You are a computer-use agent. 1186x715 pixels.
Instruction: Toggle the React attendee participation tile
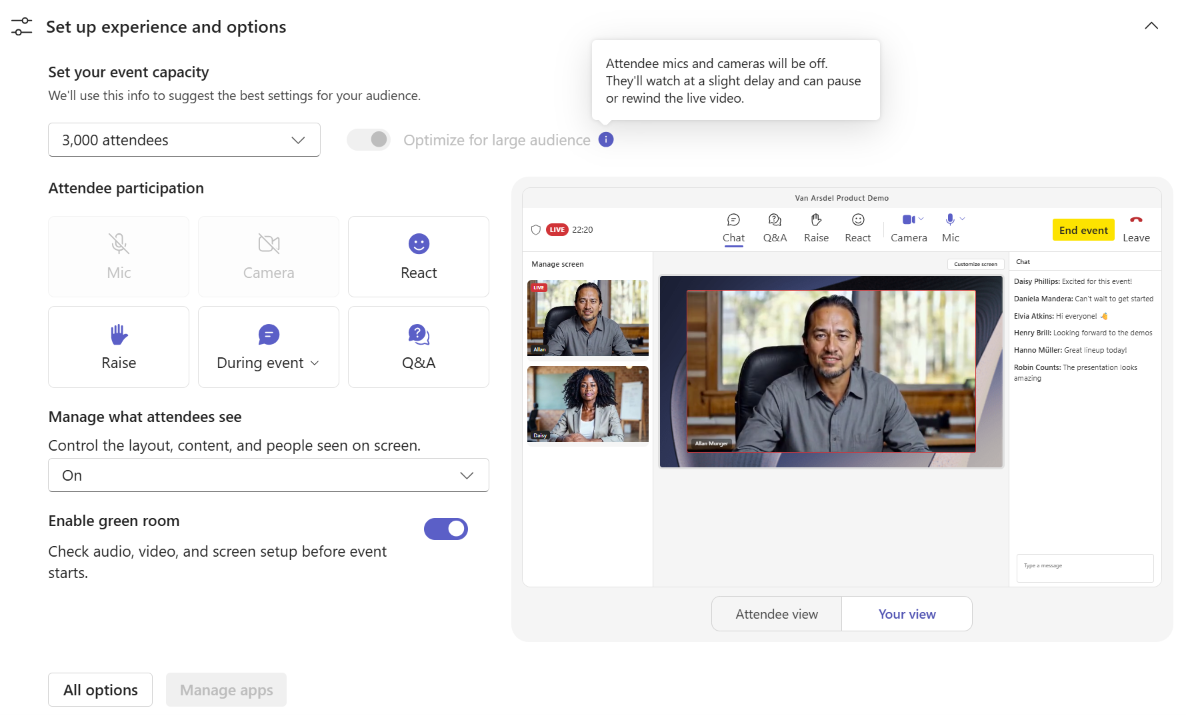coord(418,256)
